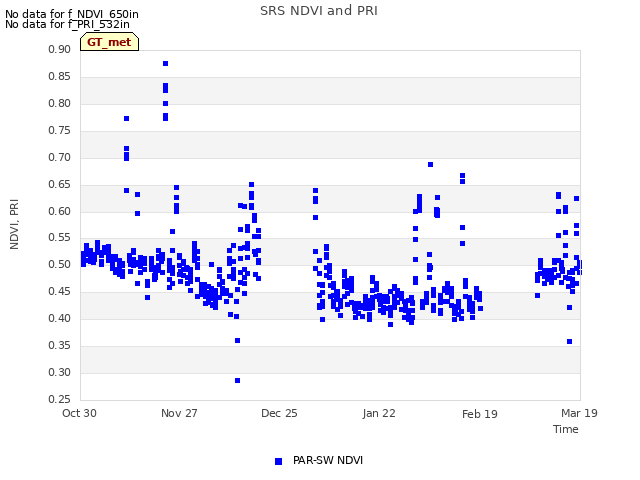Screen dimensions: 640x480
Task: Click the 0.85 y-axis tick label
Action: tap(59, 76)
